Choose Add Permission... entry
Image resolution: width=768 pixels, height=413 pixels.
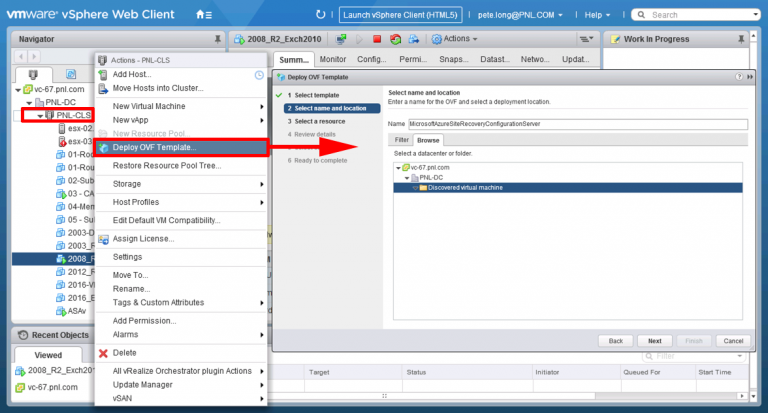coord(144,321)
